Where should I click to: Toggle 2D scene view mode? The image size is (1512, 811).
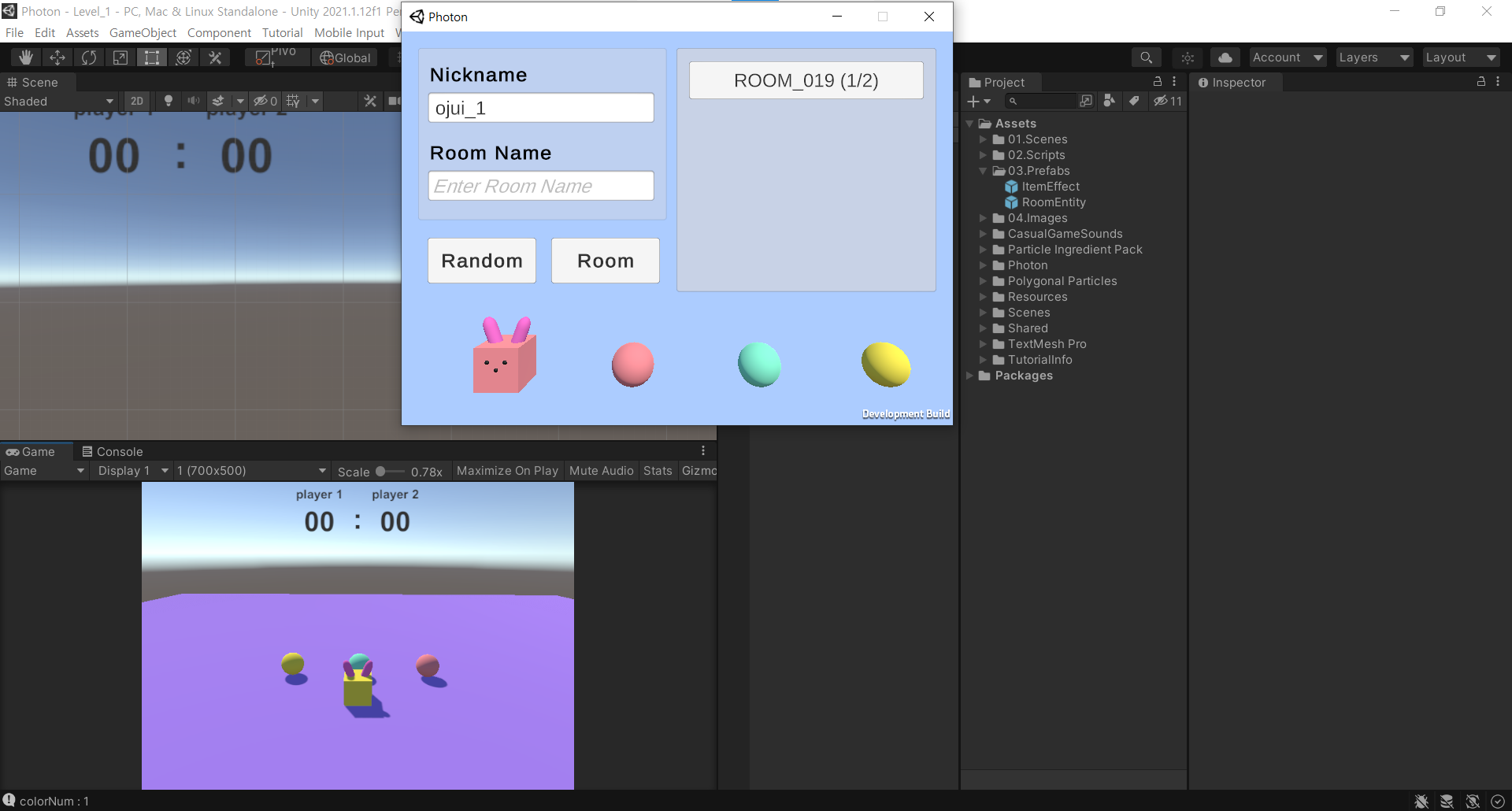click(137, 101)
